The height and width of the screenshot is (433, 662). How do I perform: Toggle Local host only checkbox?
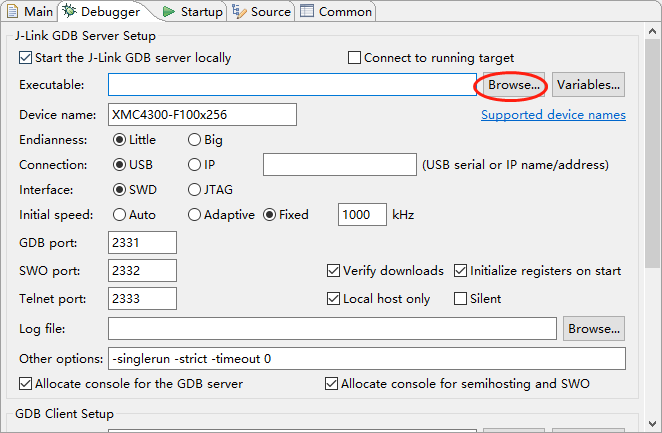point(333,299)
